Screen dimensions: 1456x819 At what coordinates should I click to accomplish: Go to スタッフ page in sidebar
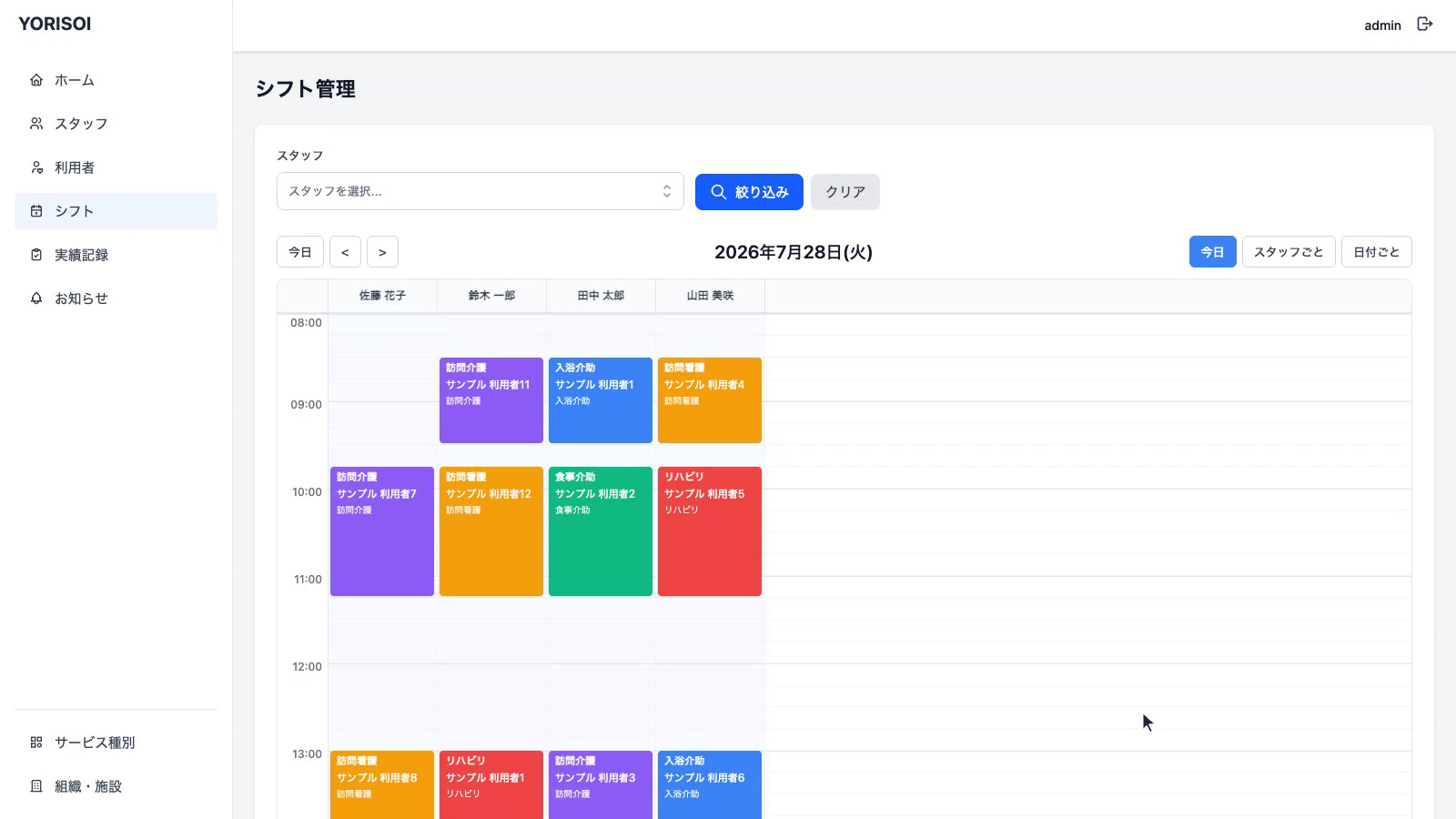coord(116,124)
